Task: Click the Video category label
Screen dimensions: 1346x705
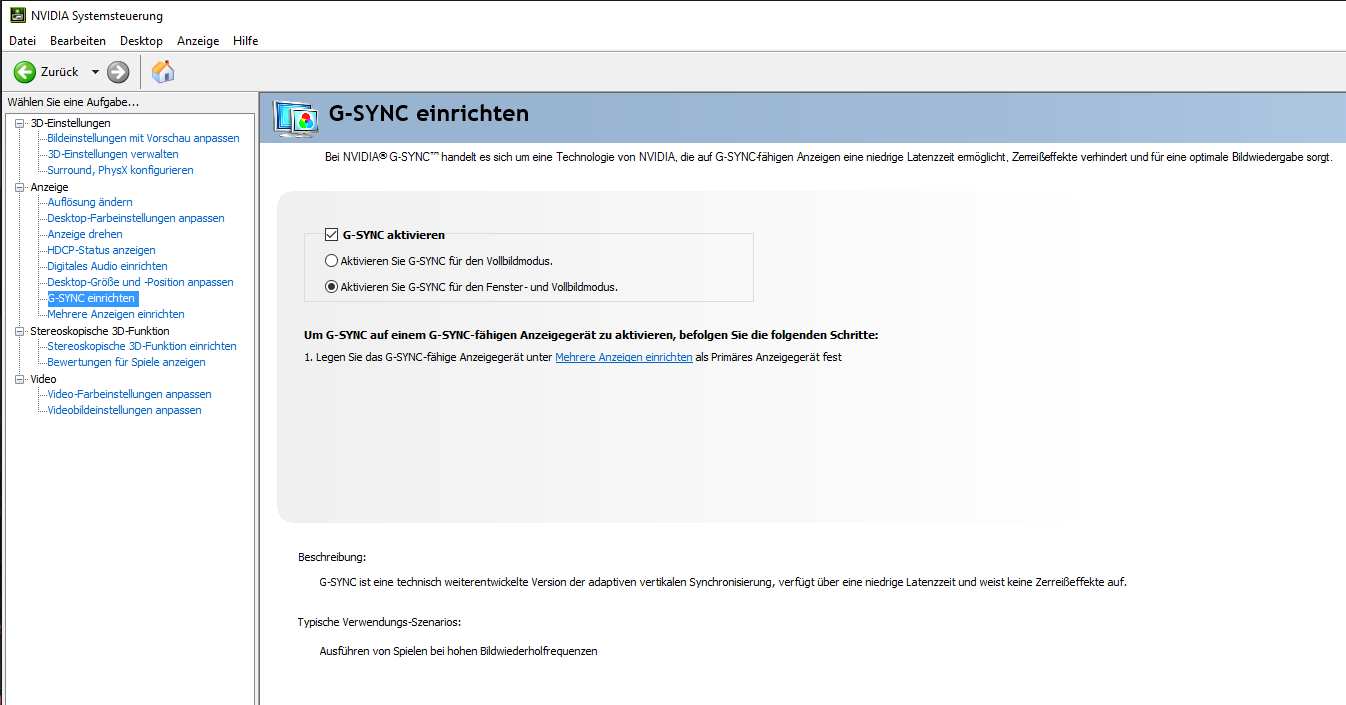Action: coord(43,379)
